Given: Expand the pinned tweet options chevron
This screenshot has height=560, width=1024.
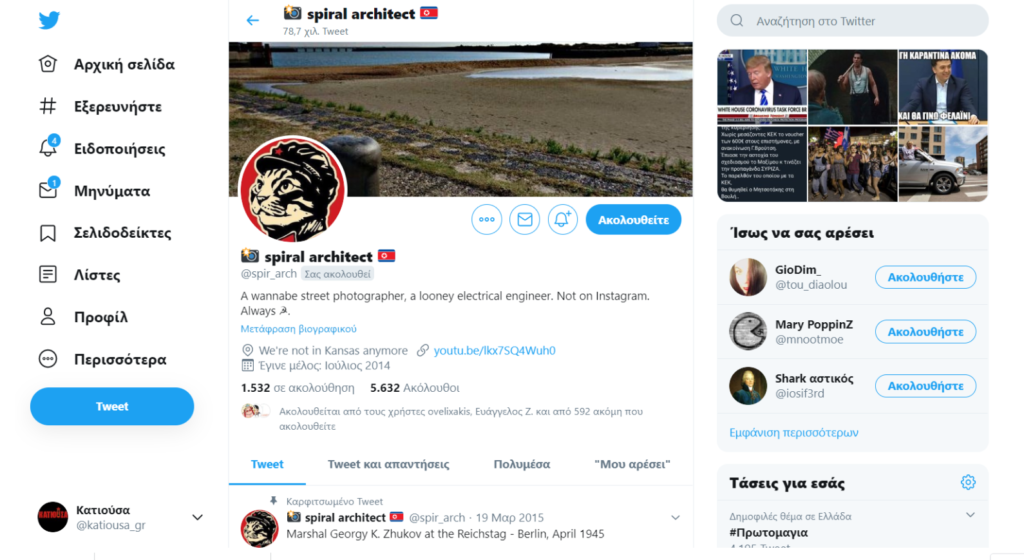Looking at the screenshot, I should tap(675, 518).
